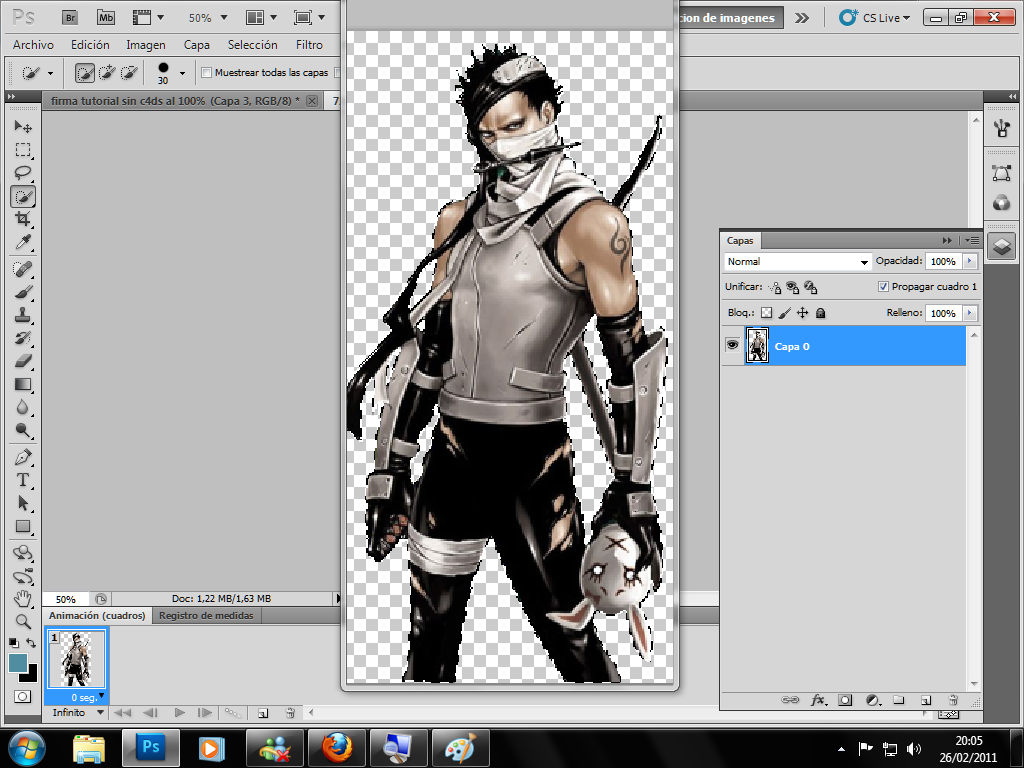Select the Horizontal Type tool
The height and width of the screenshot is (768, 1024).
click(x=23, y=479)
